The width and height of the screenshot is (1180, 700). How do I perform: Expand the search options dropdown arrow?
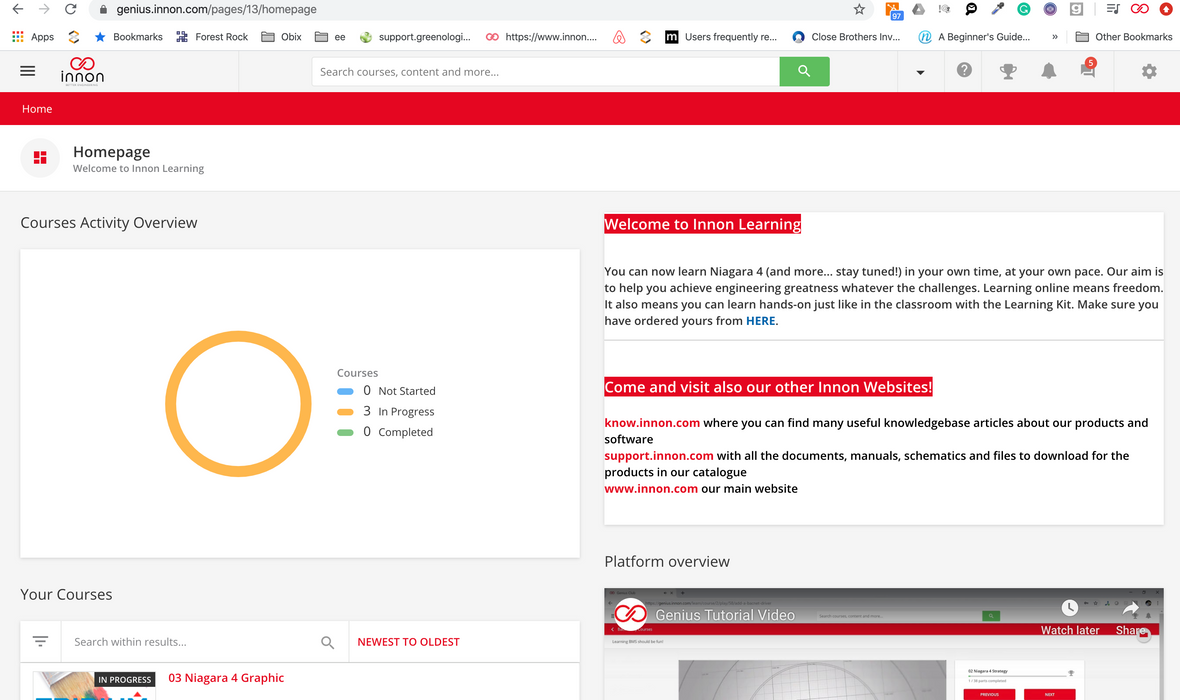pyautogui.click(x=920, y=72)
